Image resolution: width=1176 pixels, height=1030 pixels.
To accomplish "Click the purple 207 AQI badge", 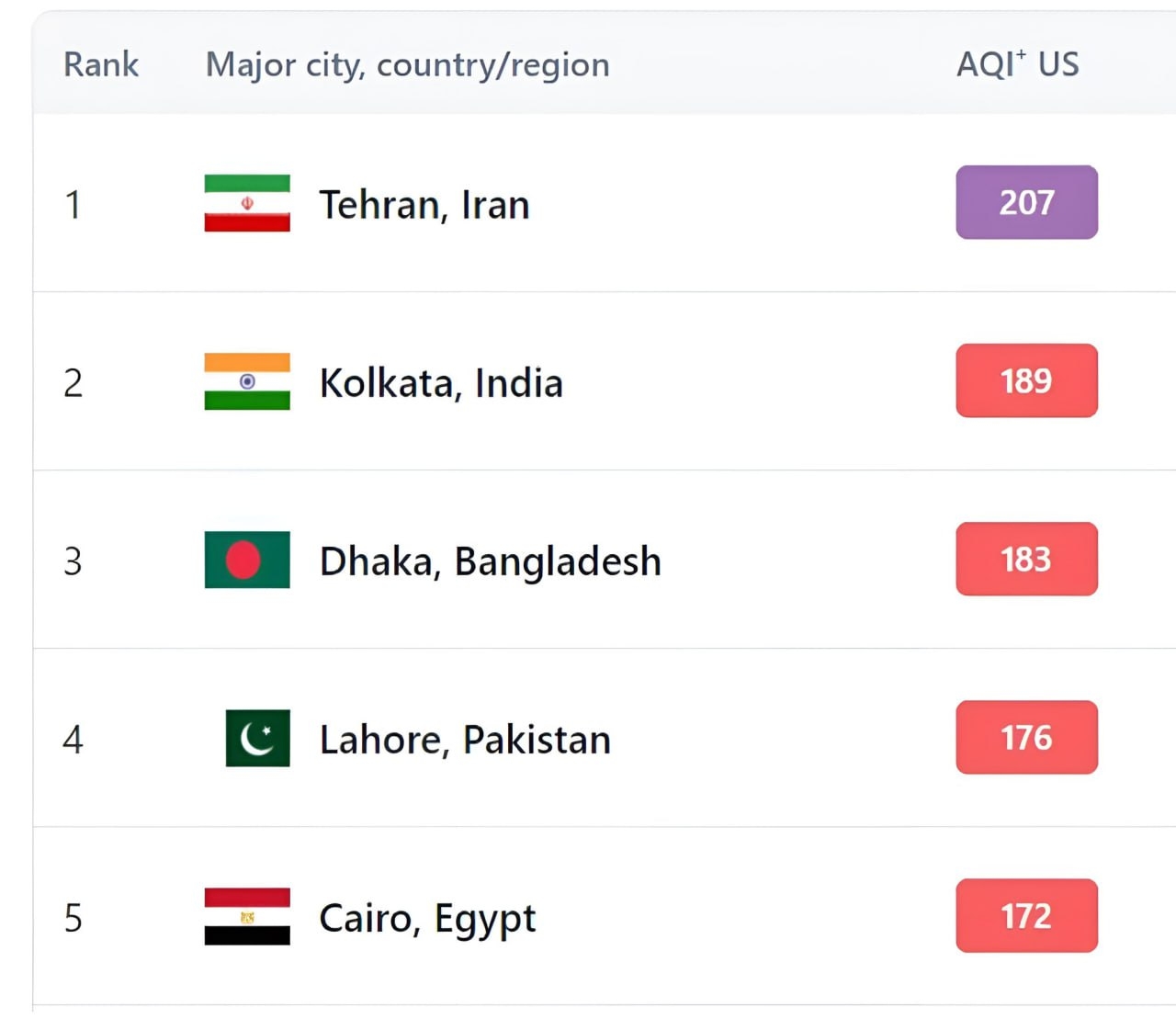I will [x=1026, y=202].
